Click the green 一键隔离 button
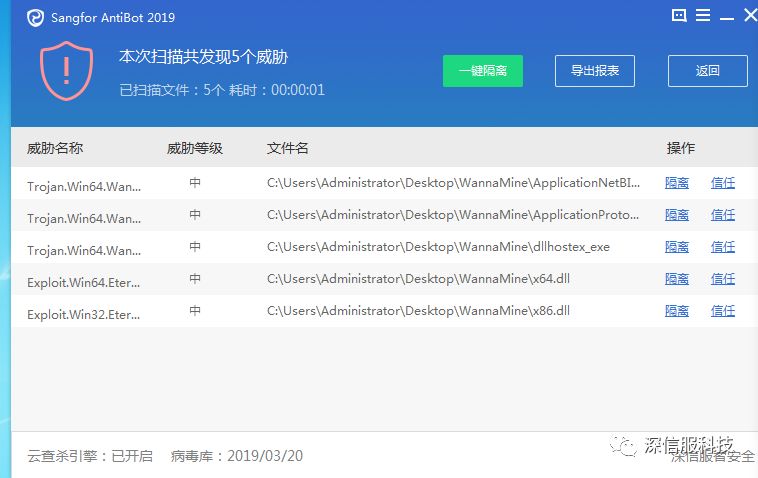 [482, 71]
